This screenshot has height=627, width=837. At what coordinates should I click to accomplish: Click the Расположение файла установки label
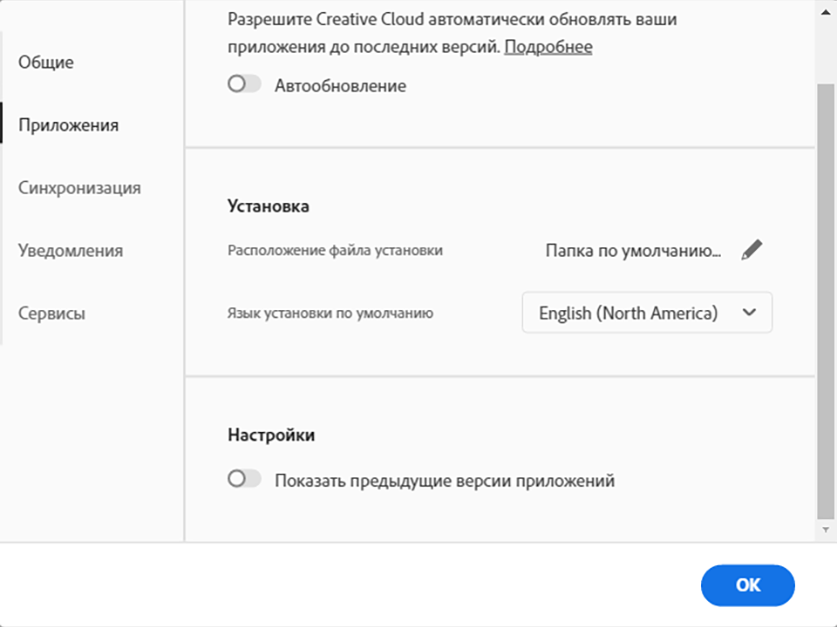(x=335, y=251)
